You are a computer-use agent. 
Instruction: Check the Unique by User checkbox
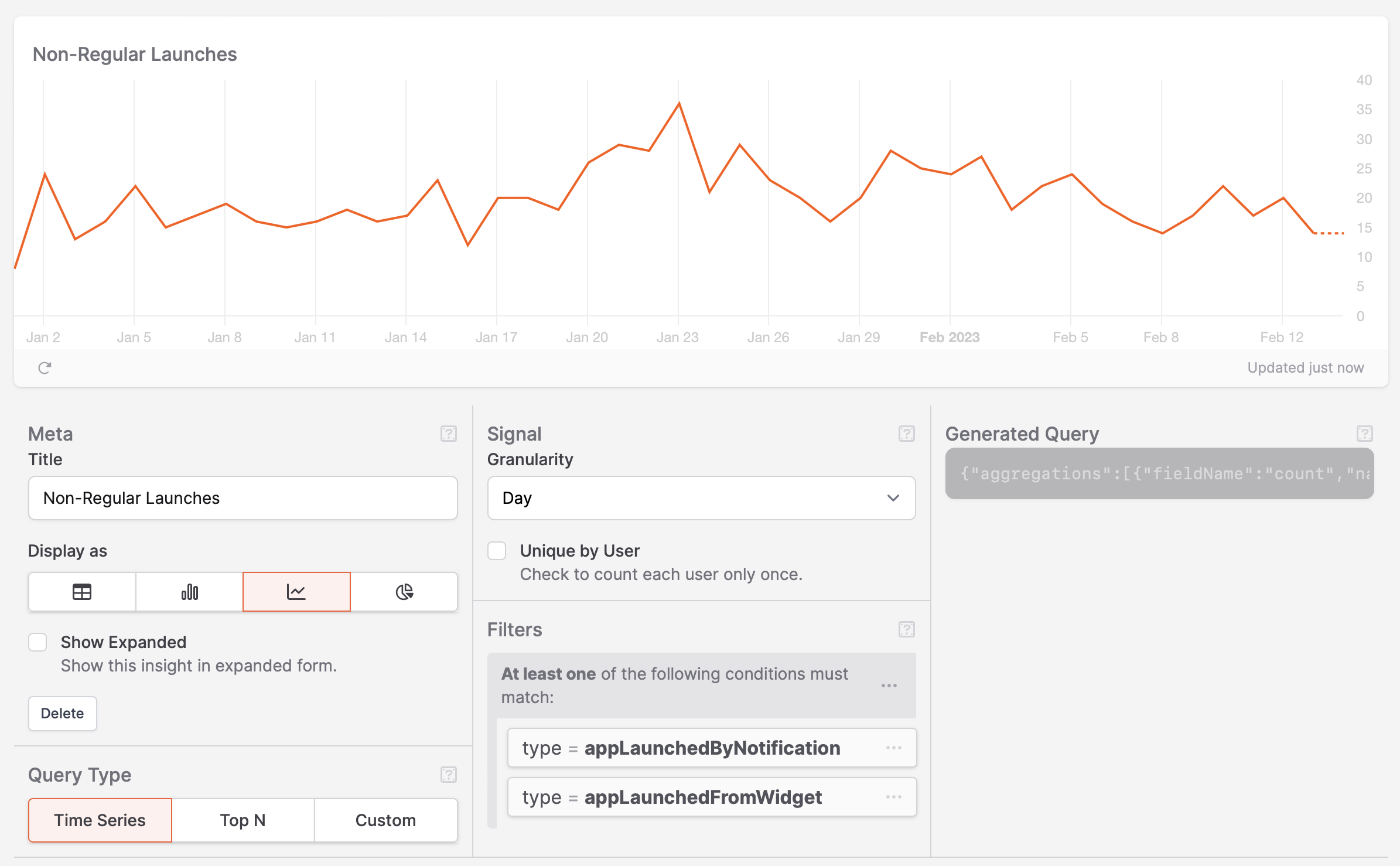pyautogui.click(x=497, y=551)
